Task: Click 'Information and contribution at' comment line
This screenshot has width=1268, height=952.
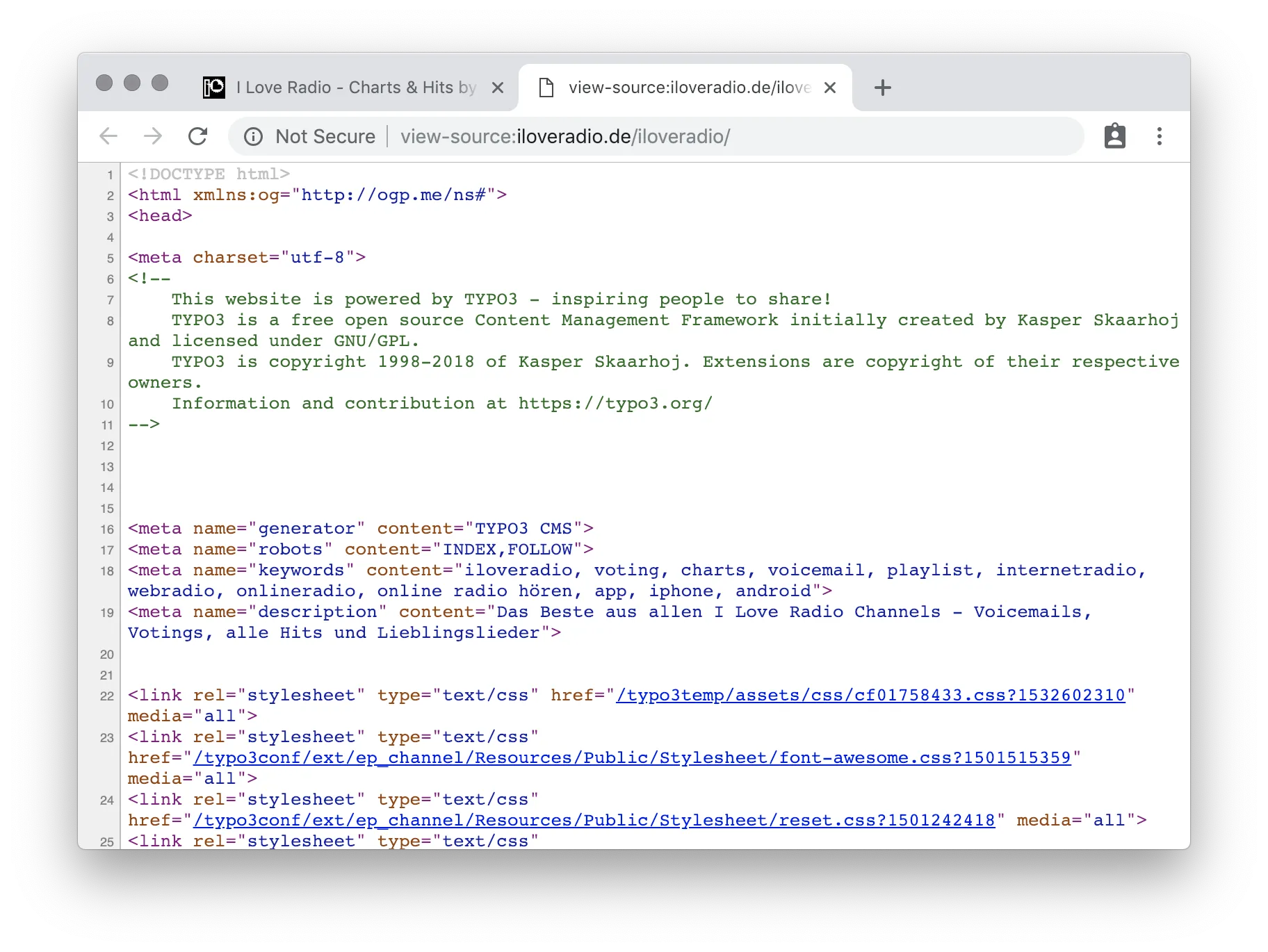Action: pos(442,403)
